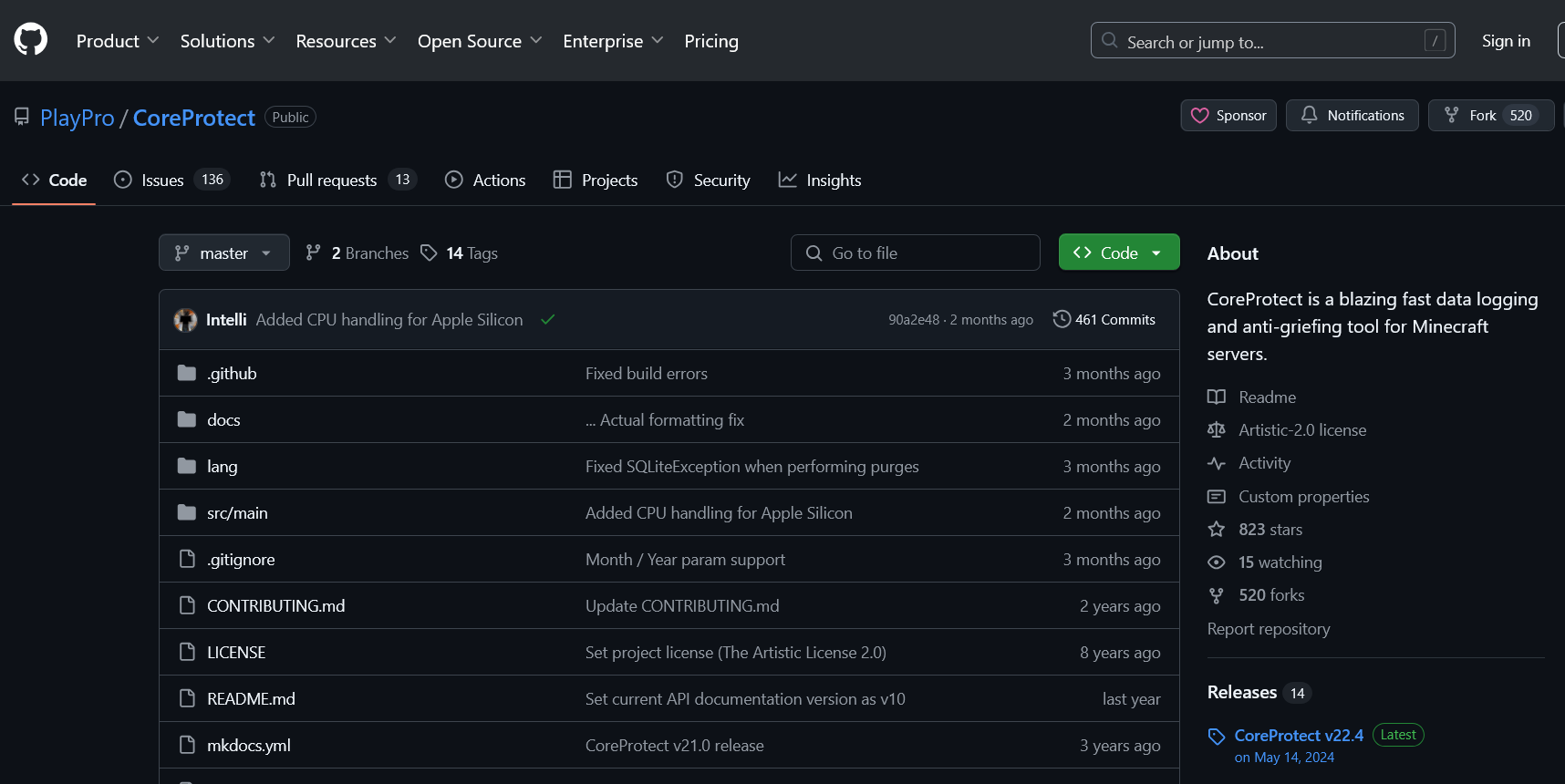This screenshot has height=784, width=1565.
Task: Open the Notifications bell button
Action: [x=1352, y=116]
